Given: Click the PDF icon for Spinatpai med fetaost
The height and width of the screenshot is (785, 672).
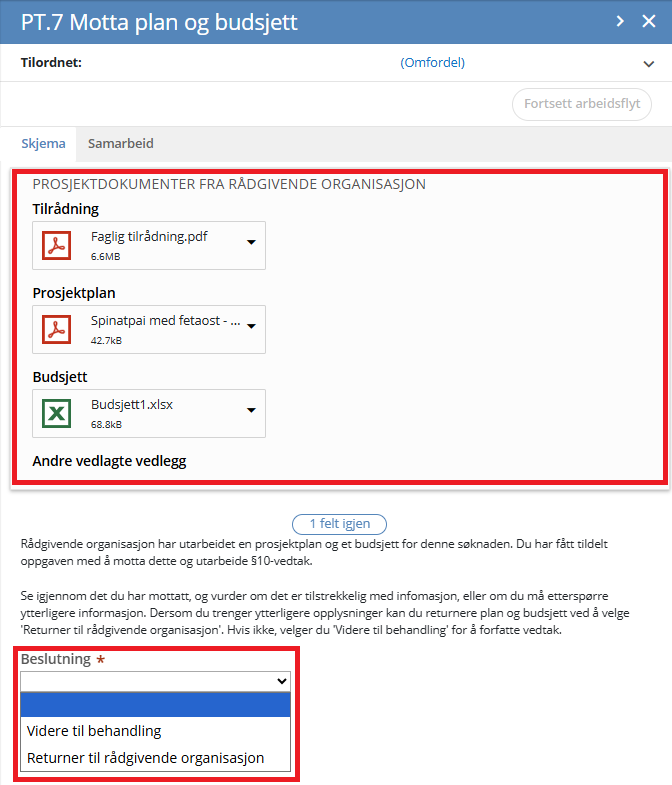Looking at the screenshot, I should [57, 329].
